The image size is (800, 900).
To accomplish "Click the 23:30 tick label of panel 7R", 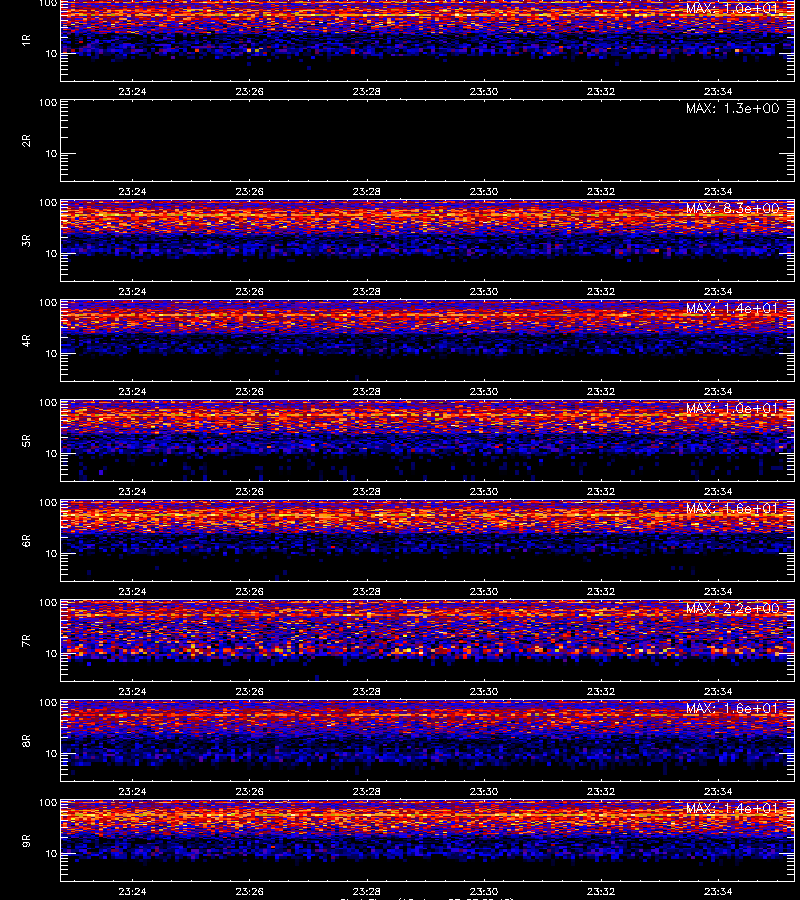I will click(484, 691).
